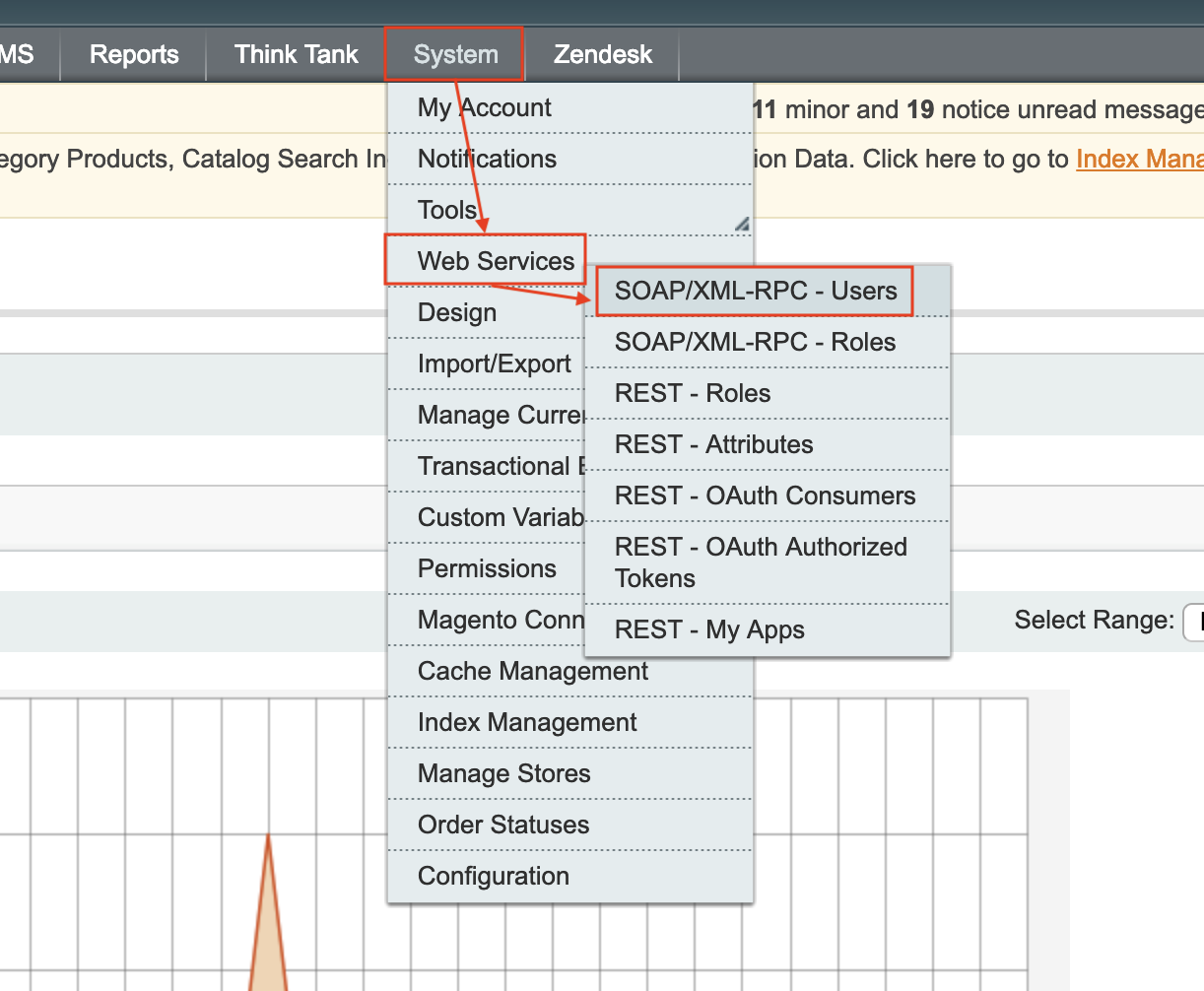Open Manage Currency menu entry
Screen dimensions: 1204x991
tap(486, 415)
